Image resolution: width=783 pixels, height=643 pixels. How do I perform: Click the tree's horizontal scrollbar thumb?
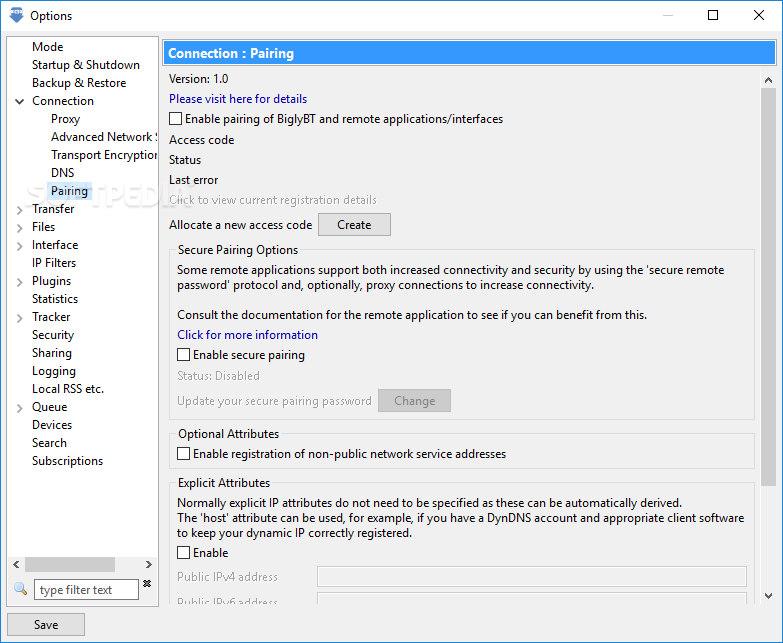[x=70, y=564]
